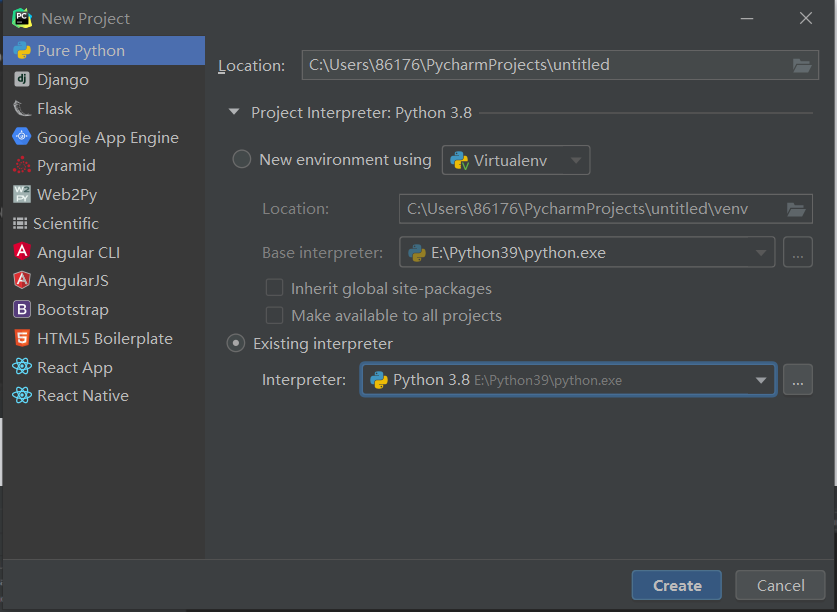837x612 pixels.
Task: Click the Django project type icon
Action: pyautogui.click(x=21, y=79)
